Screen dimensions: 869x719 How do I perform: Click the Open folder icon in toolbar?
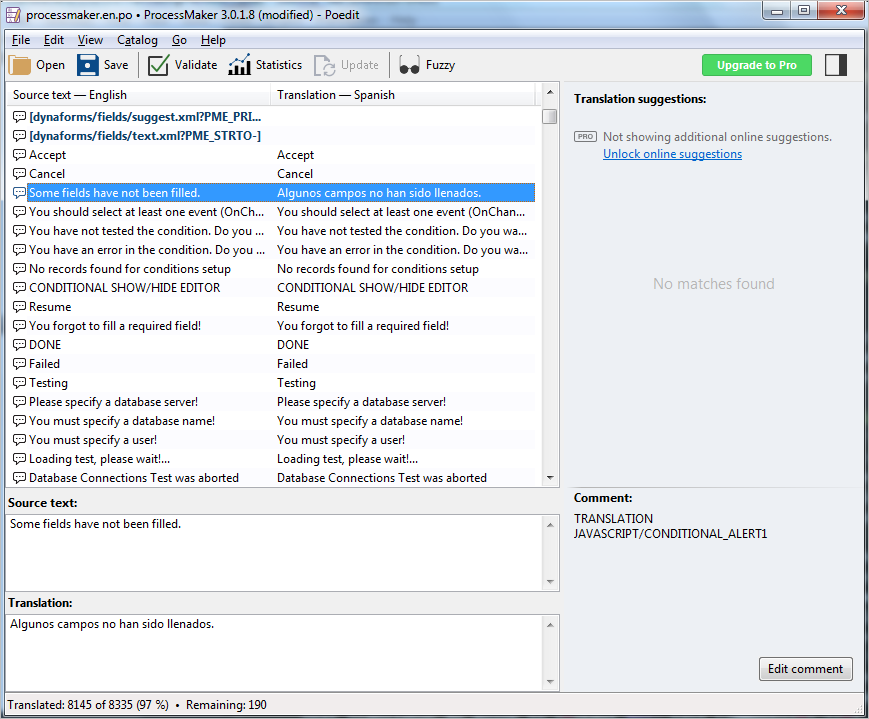coord(21,65)
